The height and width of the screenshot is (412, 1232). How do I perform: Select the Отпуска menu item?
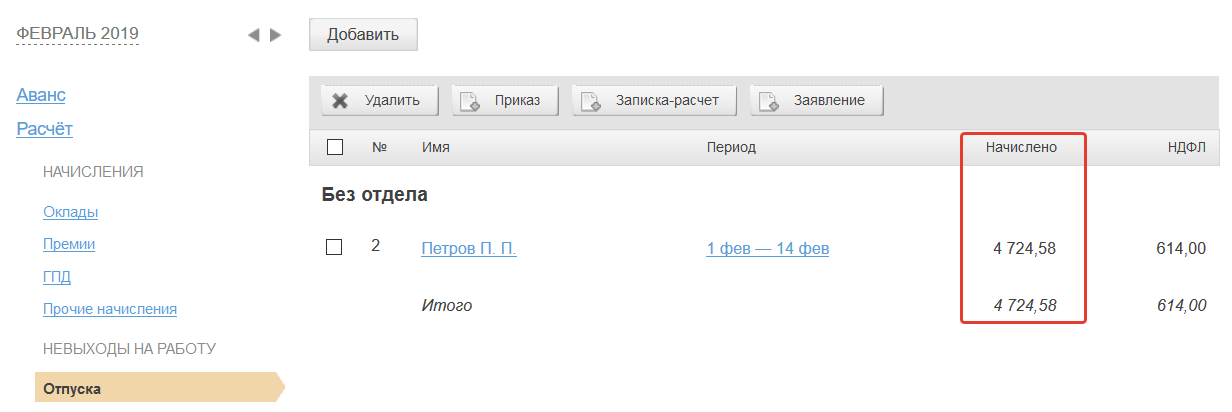pyautogui.click(x=72, y=388)
